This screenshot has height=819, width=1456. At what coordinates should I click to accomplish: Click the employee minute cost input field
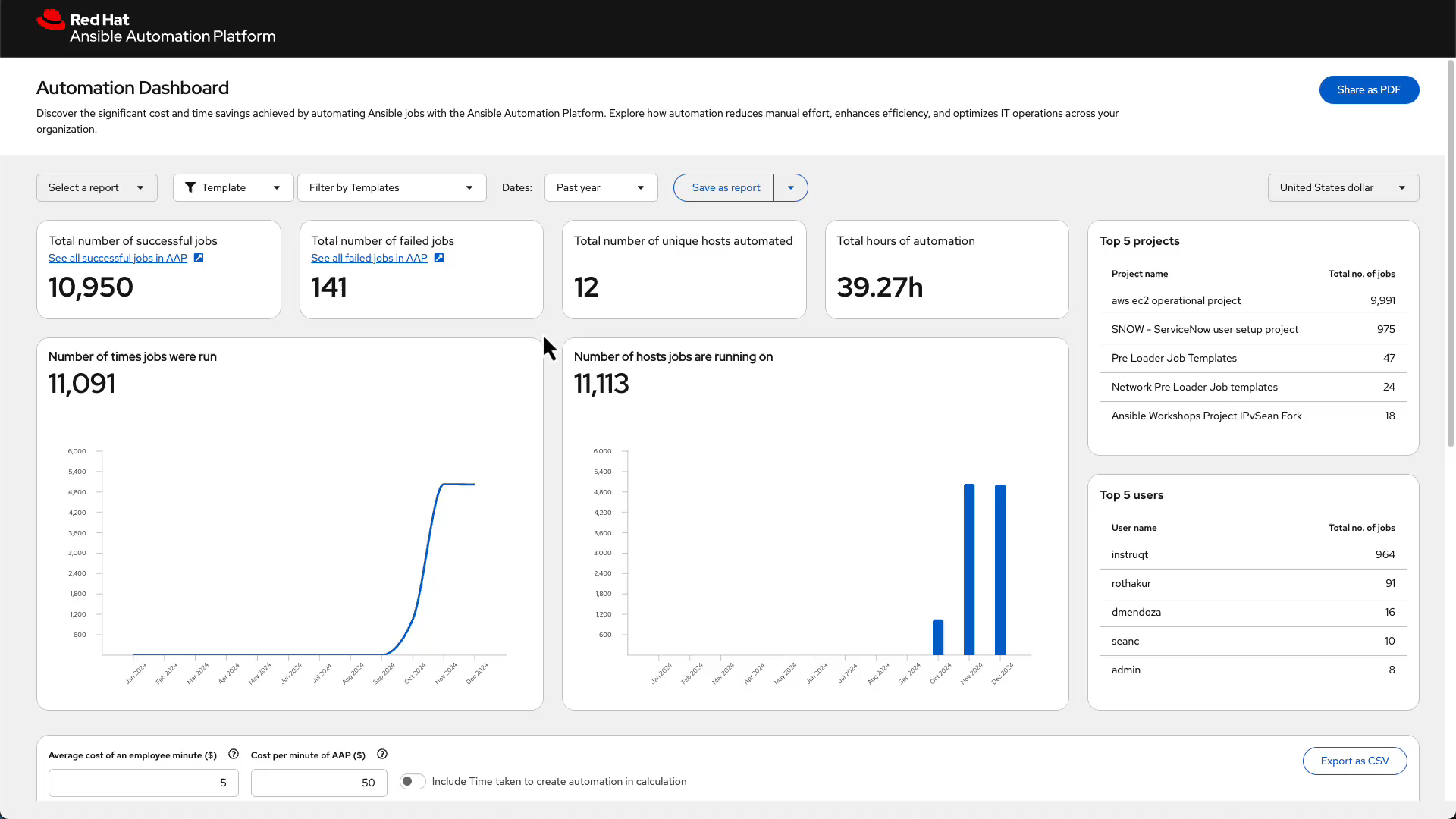pyautogui.click(x=143, y=783)
